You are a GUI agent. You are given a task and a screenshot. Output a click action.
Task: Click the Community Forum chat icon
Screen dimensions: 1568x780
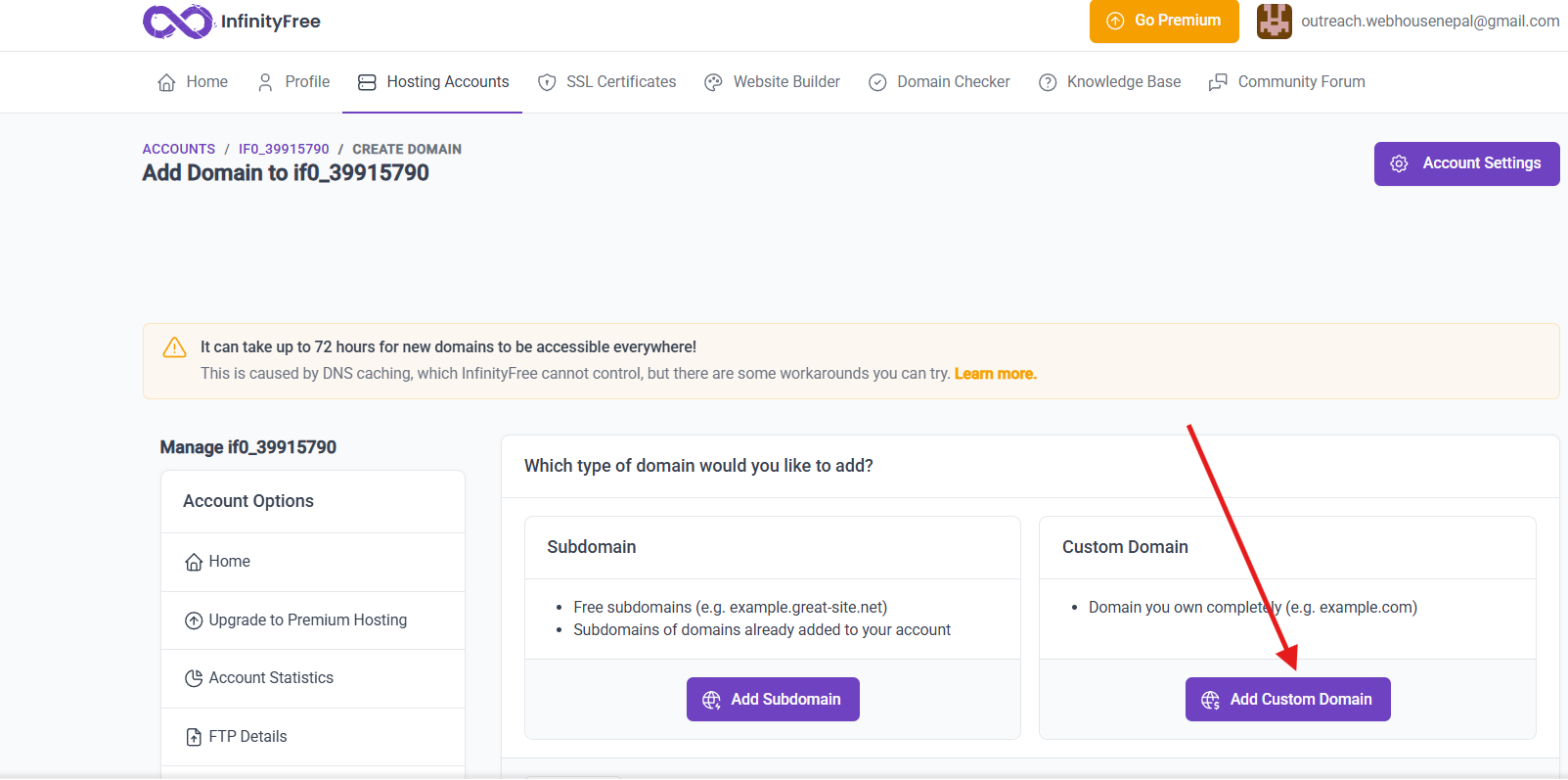pos(1218,82)
